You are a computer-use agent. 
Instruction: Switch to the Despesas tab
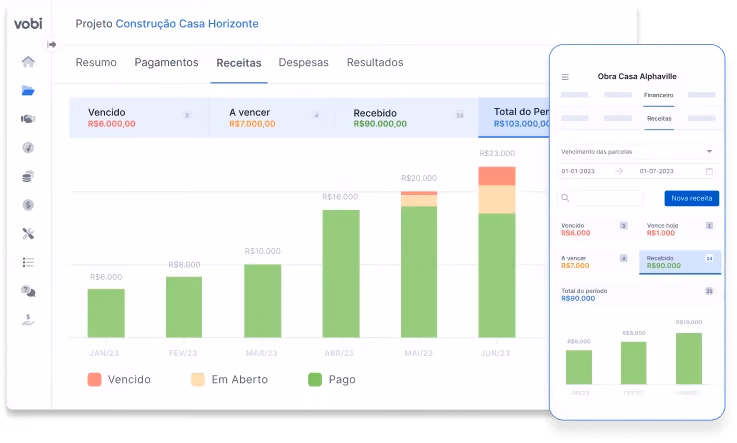point(304,62)
